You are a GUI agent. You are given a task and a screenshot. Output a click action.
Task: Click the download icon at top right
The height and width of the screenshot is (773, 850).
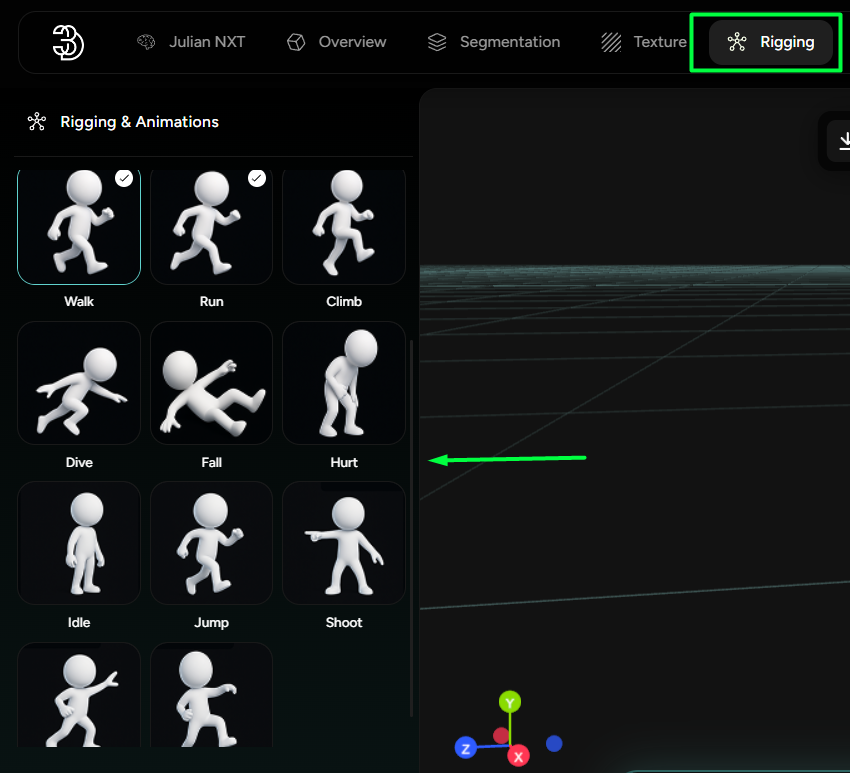pyautogui.click(x=845, y=141)
